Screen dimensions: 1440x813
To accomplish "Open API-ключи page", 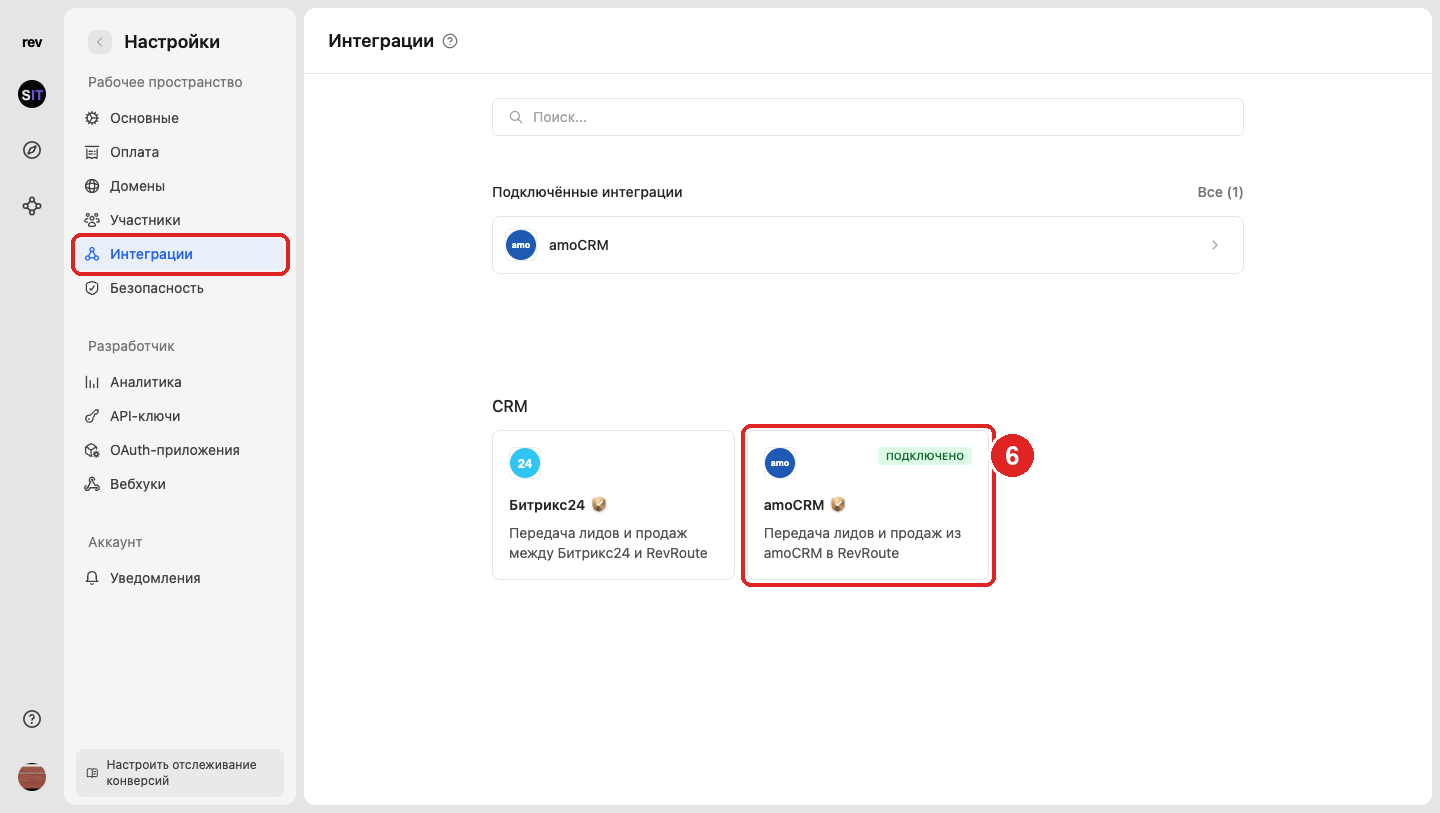I will 180,416.
